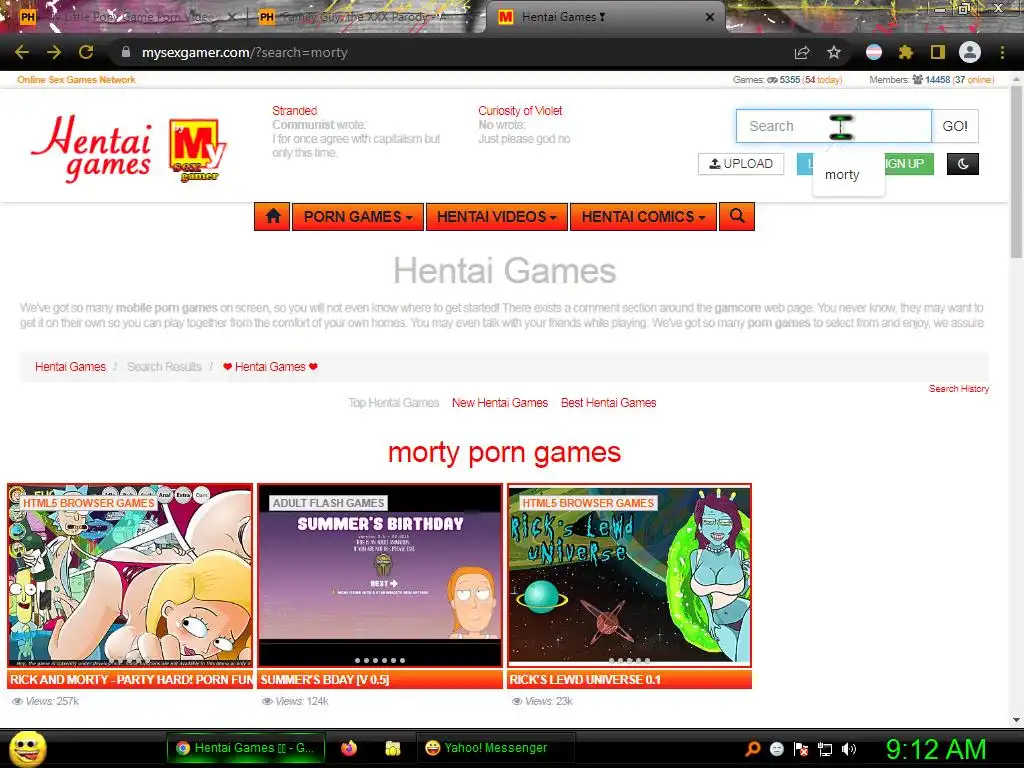Click the Top Hentai Games link
This screenshot has width=1024, height=768.
coord(393,403)
